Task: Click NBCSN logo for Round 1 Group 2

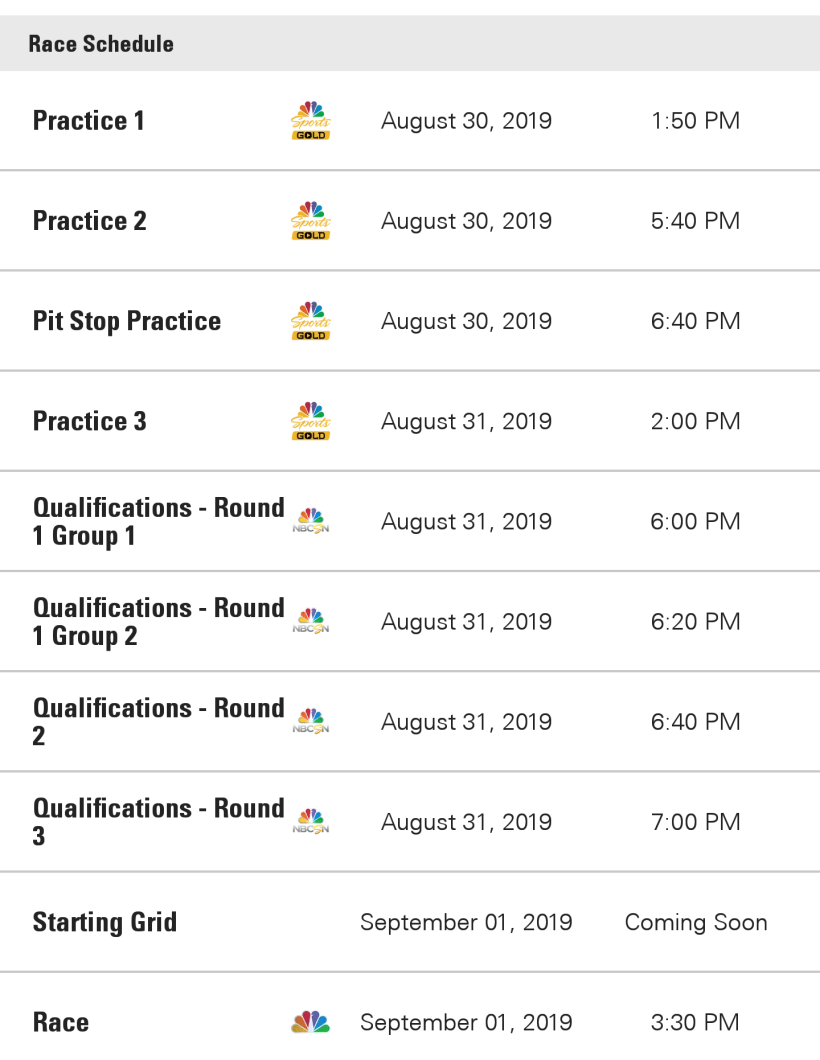Action: coord(310,621)
